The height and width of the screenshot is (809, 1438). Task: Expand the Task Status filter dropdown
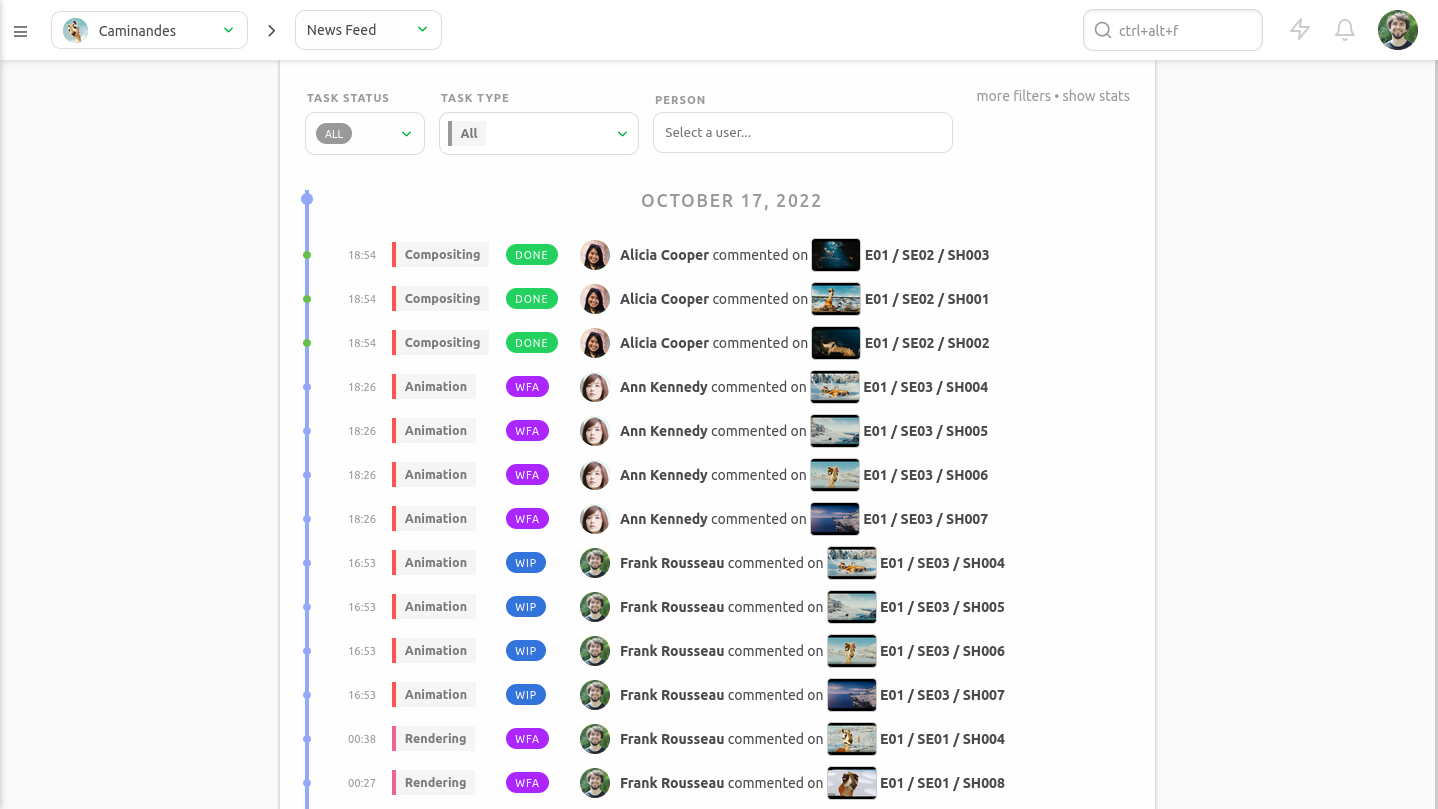[x=406, y=134]
